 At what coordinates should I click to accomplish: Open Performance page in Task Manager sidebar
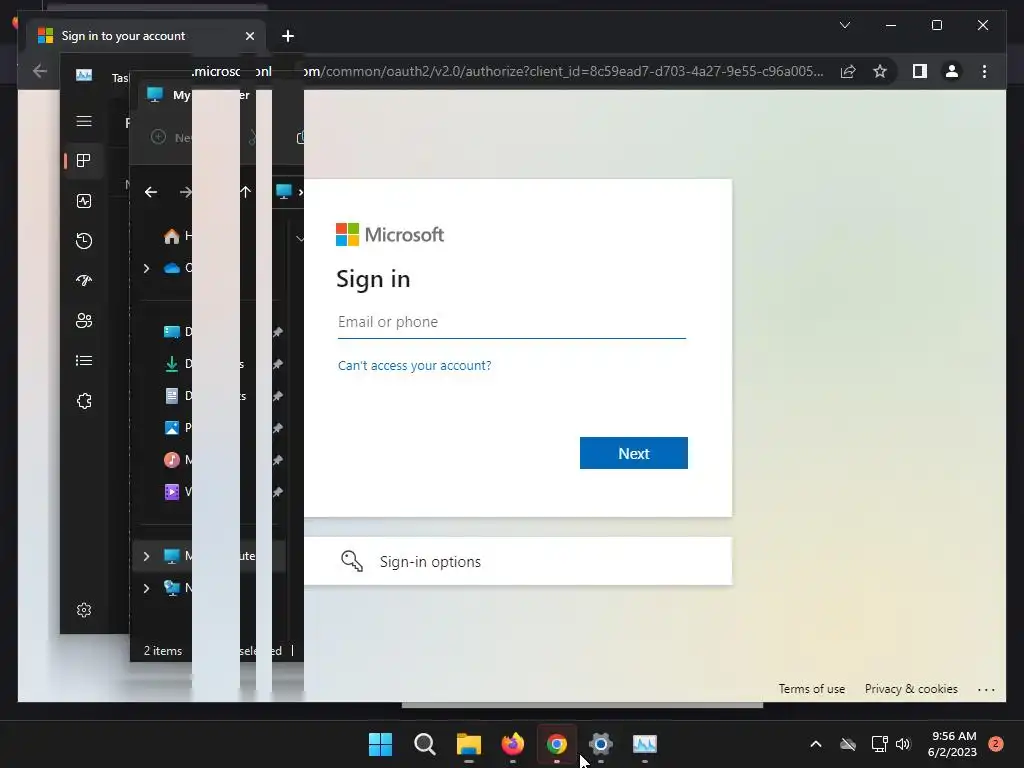click(84, 201)
